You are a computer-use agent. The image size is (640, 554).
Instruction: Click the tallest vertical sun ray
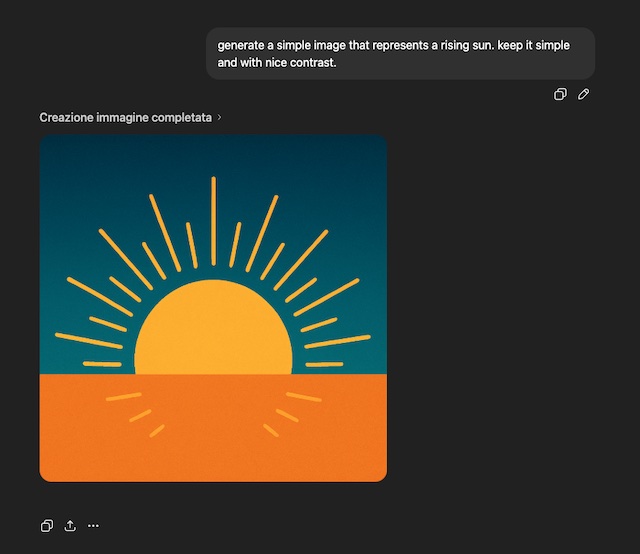213,220
